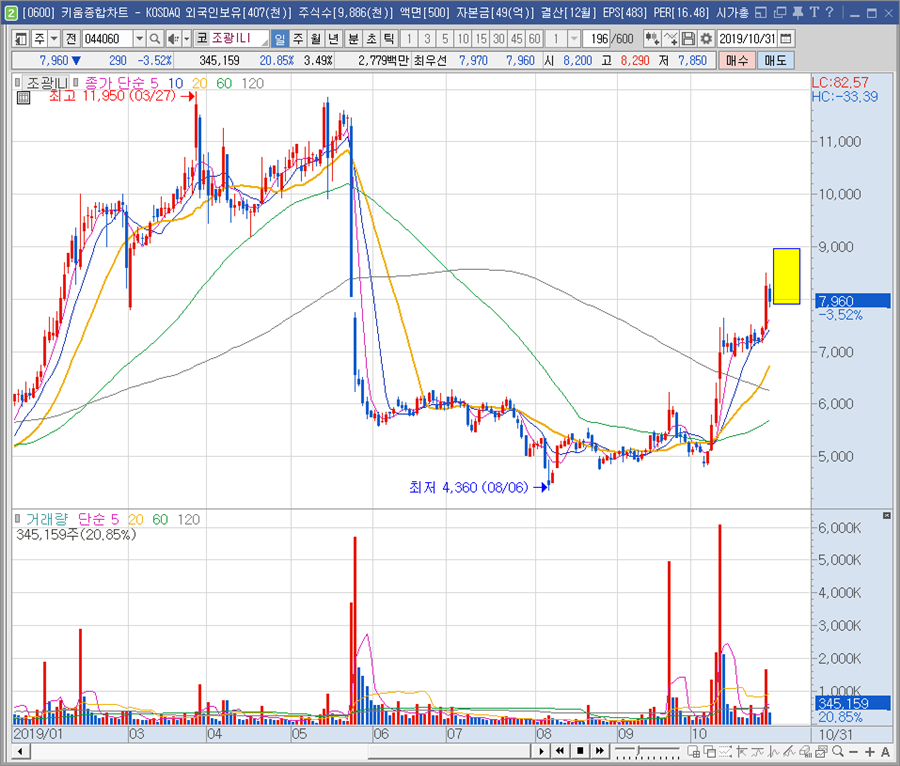The image size is (900, 766).
Task: Click the line overlay tool icon
Action: pyautogui.click(x=670, y=39)
